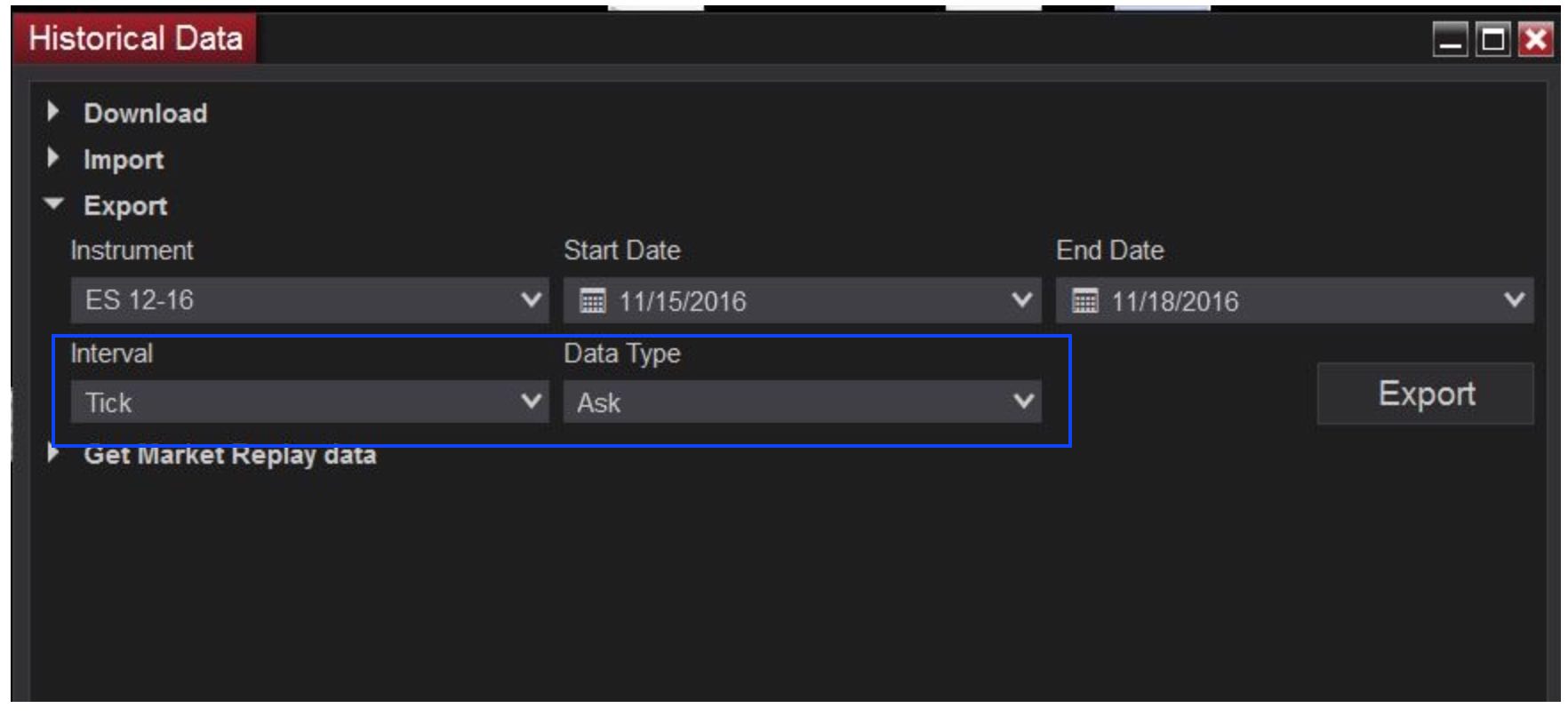Collapse the Export section arrow

tap(53, 204)
